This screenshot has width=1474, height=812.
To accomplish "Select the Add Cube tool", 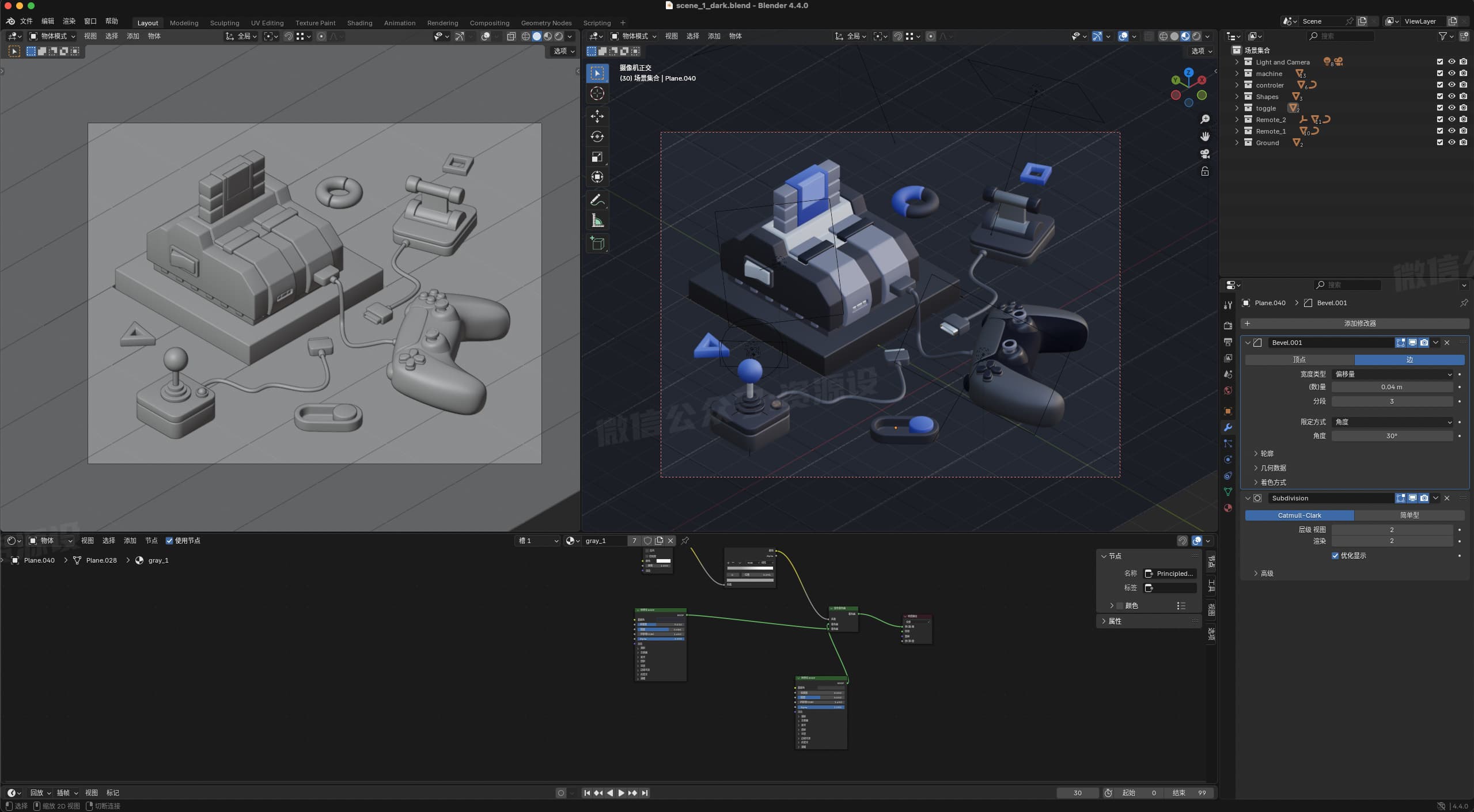I will (x=597, y=244).
